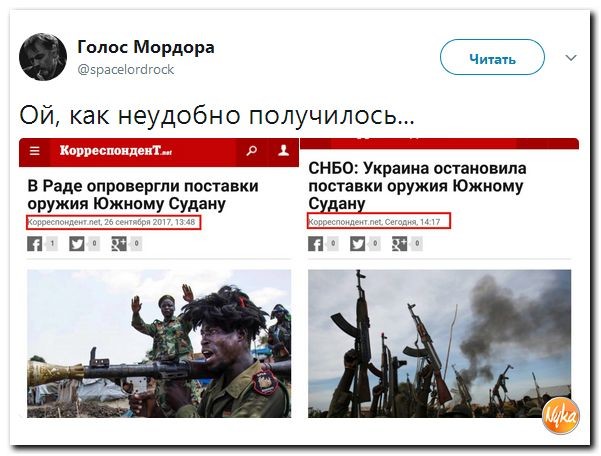Share left article on Facebook

[34, 244]
